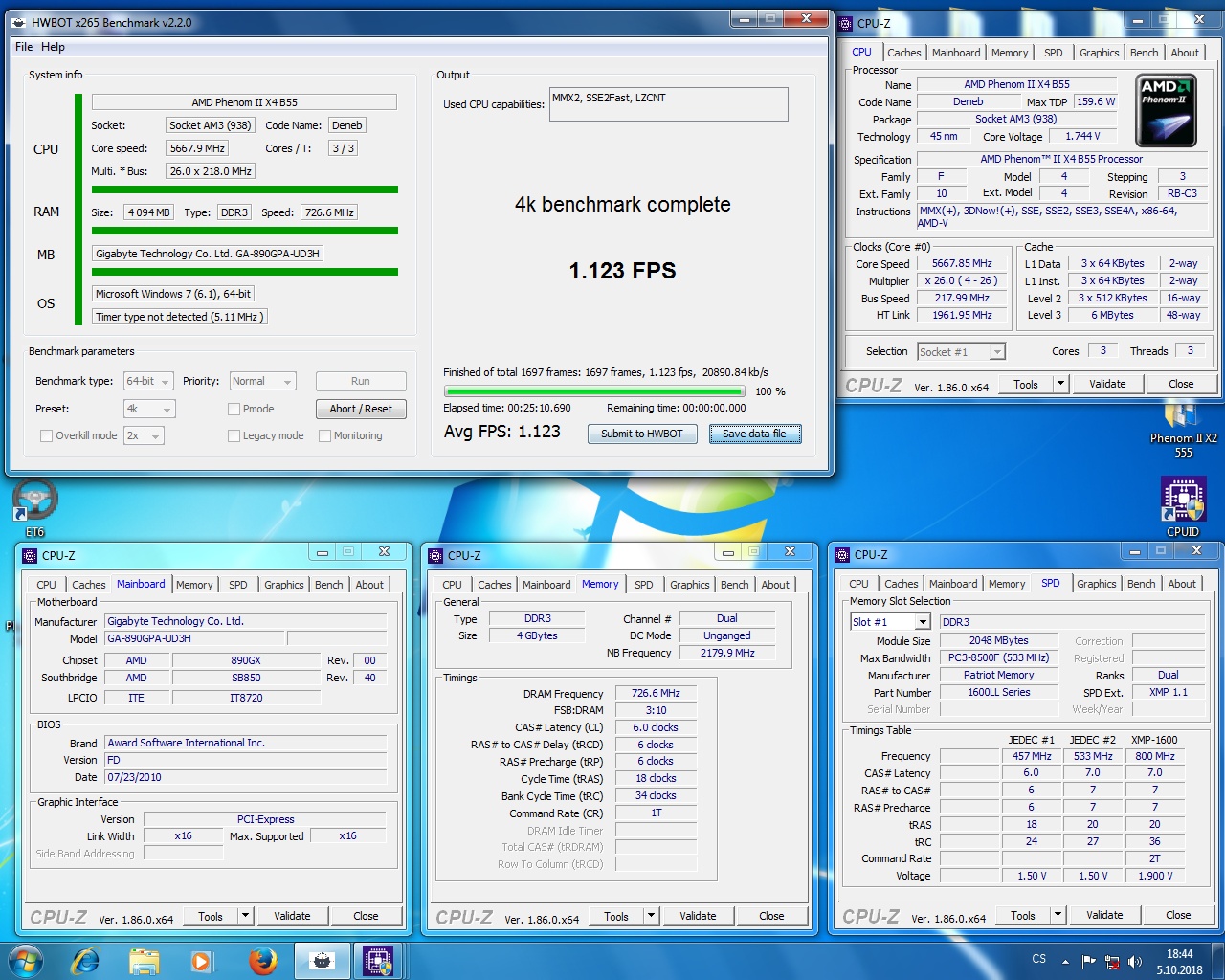Image resolution: width=1225 pixels, height=980 pixels.
Task: Click Close button in Memory CPU-Z window
Action: [771, 916]
